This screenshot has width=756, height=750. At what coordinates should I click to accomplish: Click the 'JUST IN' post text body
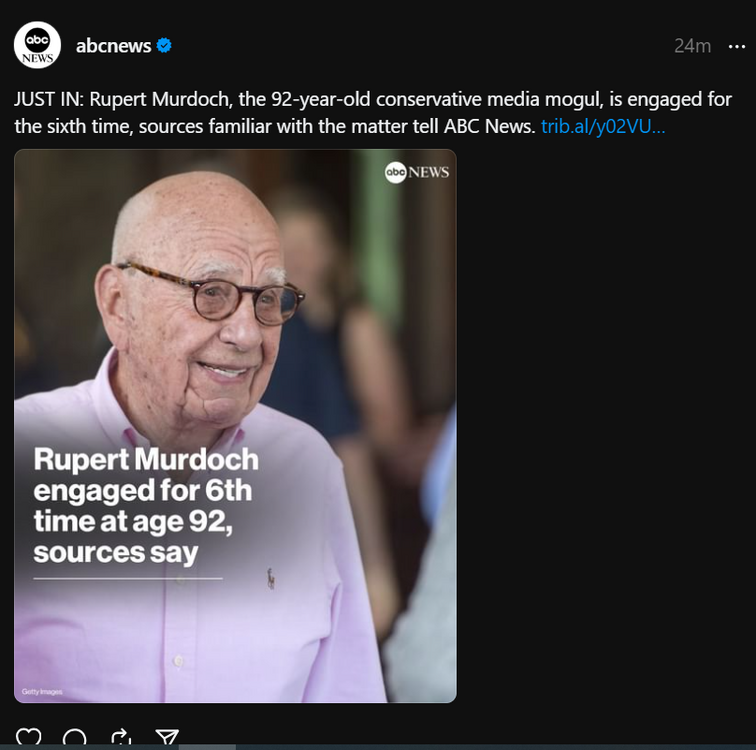[300, 100]
